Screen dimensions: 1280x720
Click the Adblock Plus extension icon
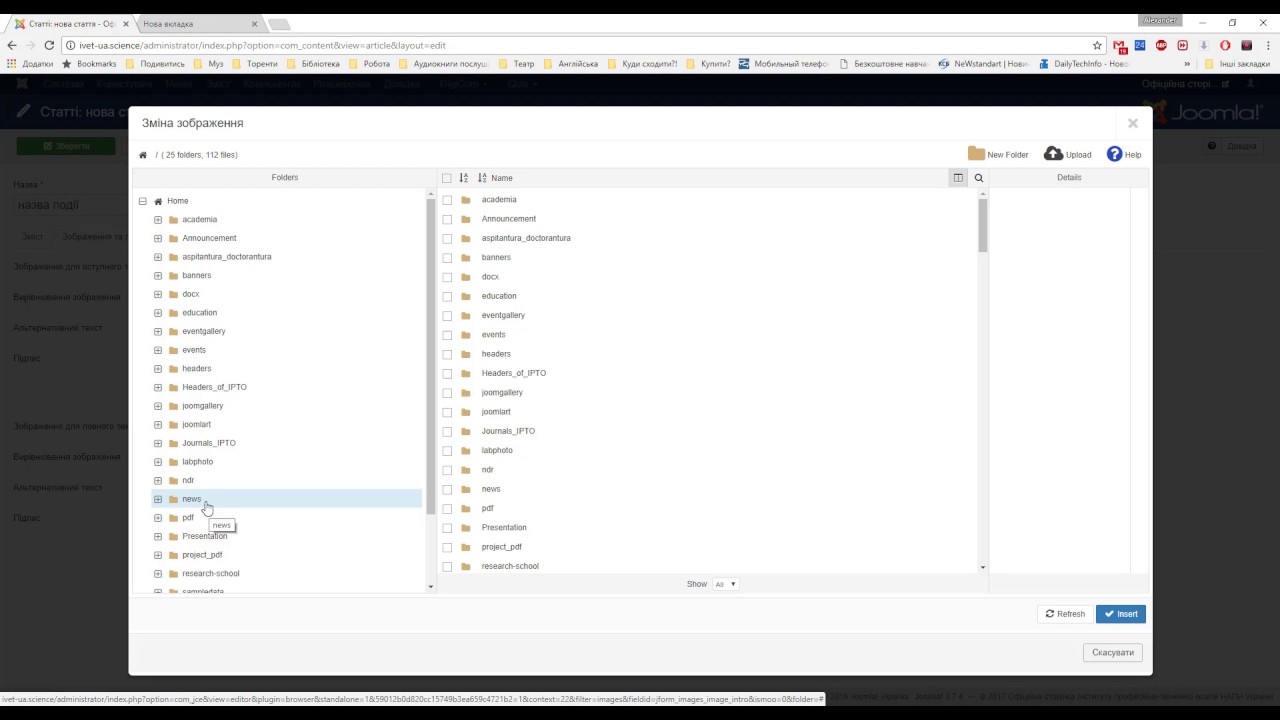(x=1161, y=45)
